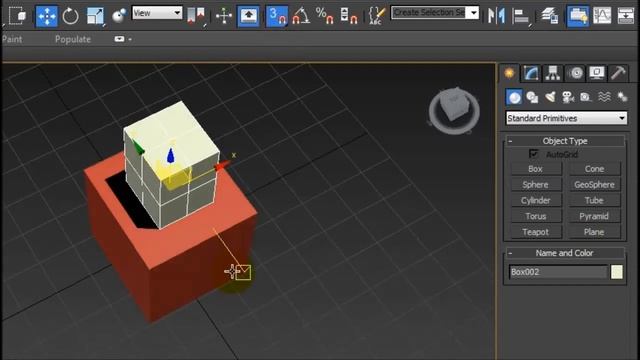Open the Populate ribbon tab

pyautogui.click(x=73, y=39)
